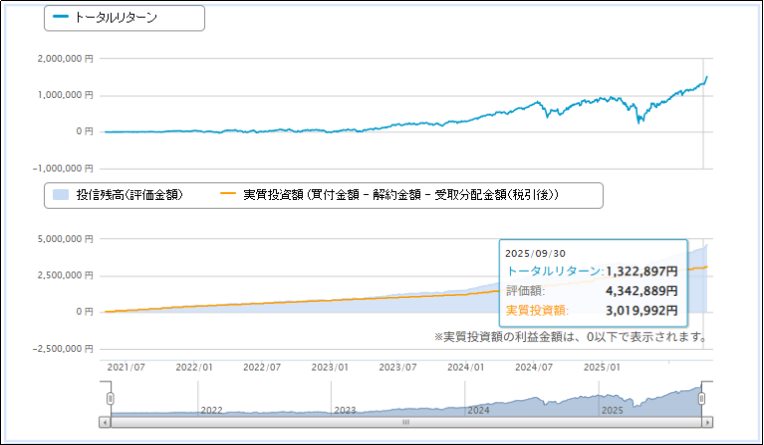Click the 2023/07 x-axis date label
The height and width of the screenshot is (445, 764).
click(397, 367)
